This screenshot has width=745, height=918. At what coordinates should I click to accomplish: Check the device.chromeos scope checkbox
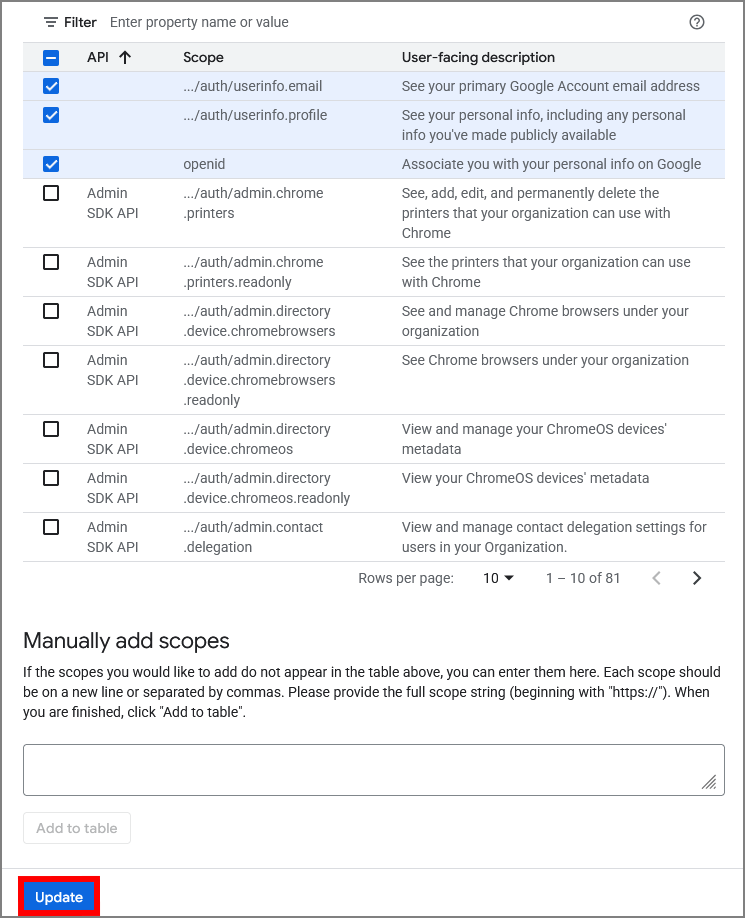[51, 429]
